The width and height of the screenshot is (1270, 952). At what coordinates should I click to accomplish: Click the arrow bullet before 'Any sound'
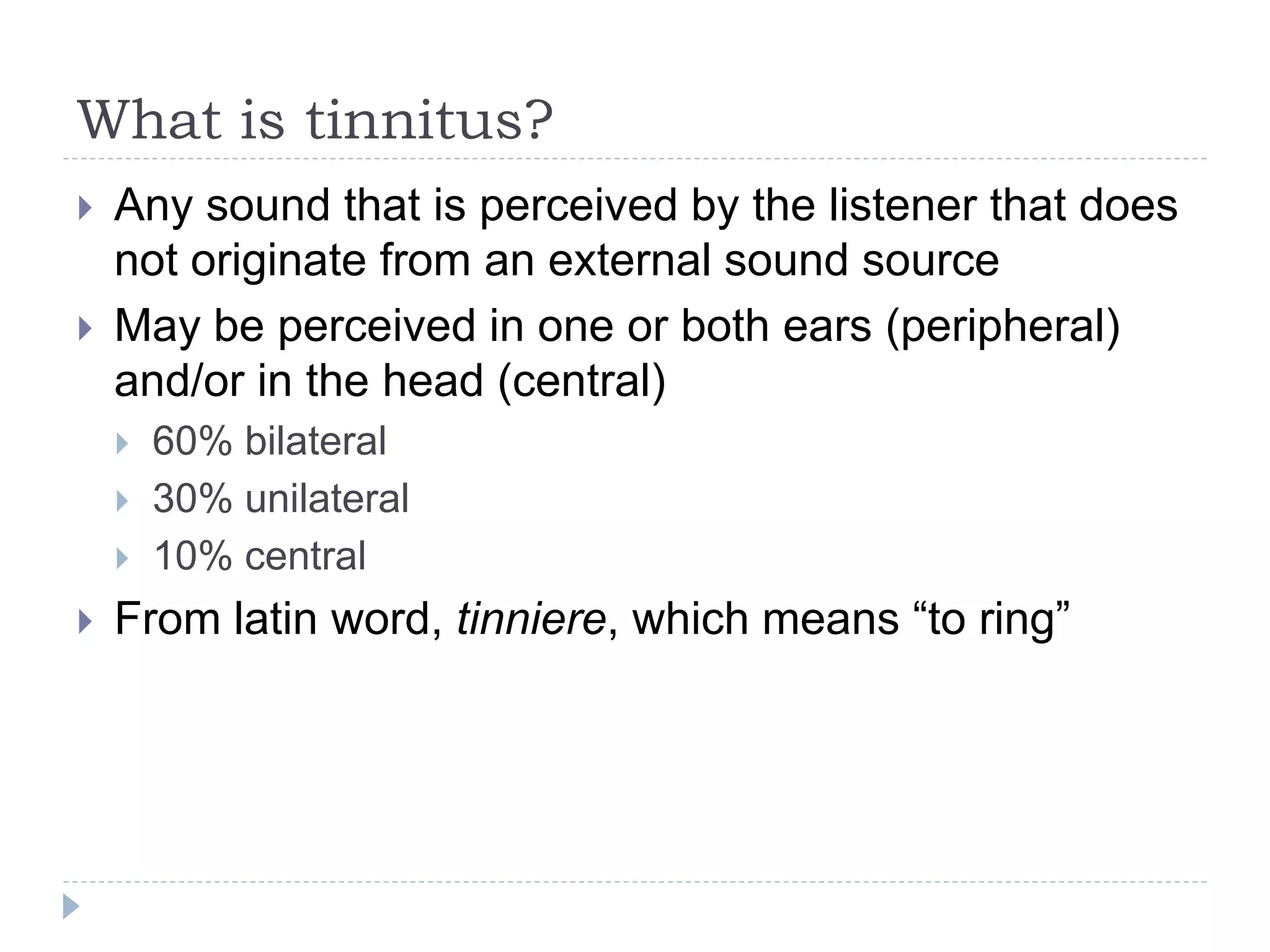(86, 208)
